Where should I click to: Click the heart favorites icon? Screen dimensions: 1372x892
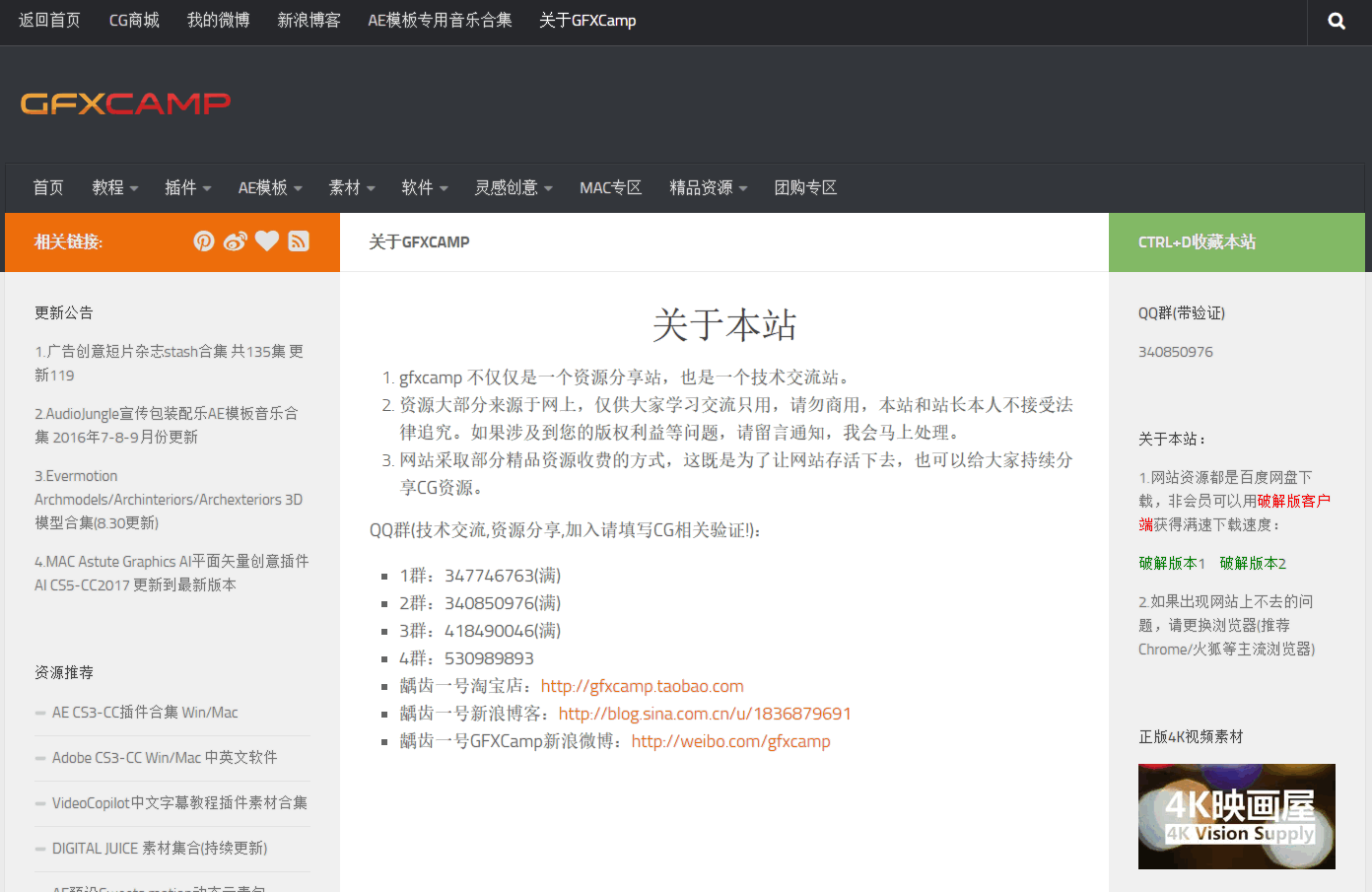coord(267,240)
